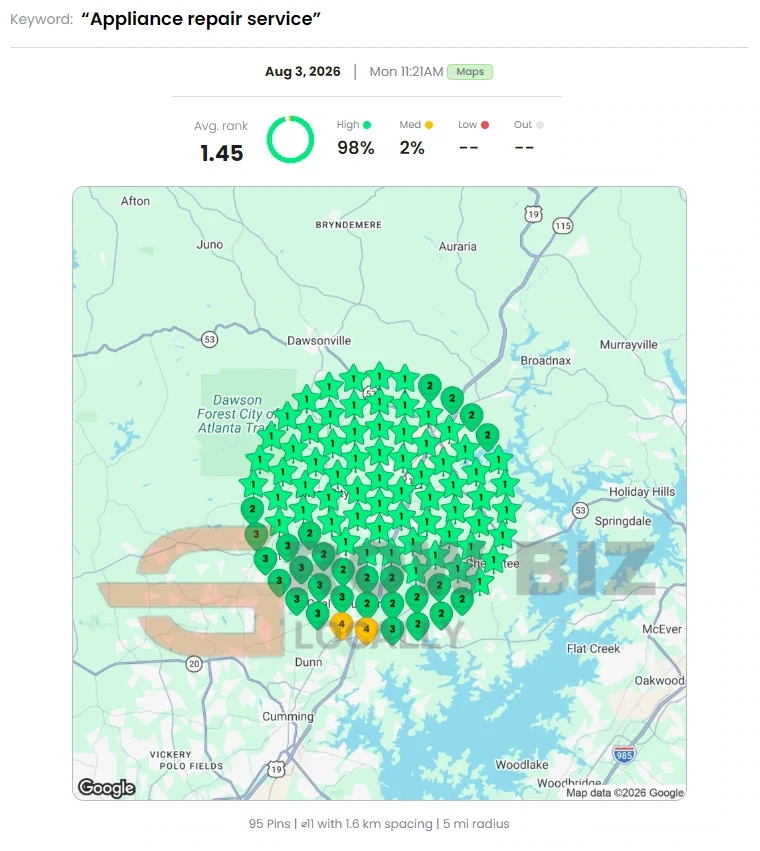Click the Oakwood map label
Viewport: 760px width, 851px height.
(x=660, y=681)
